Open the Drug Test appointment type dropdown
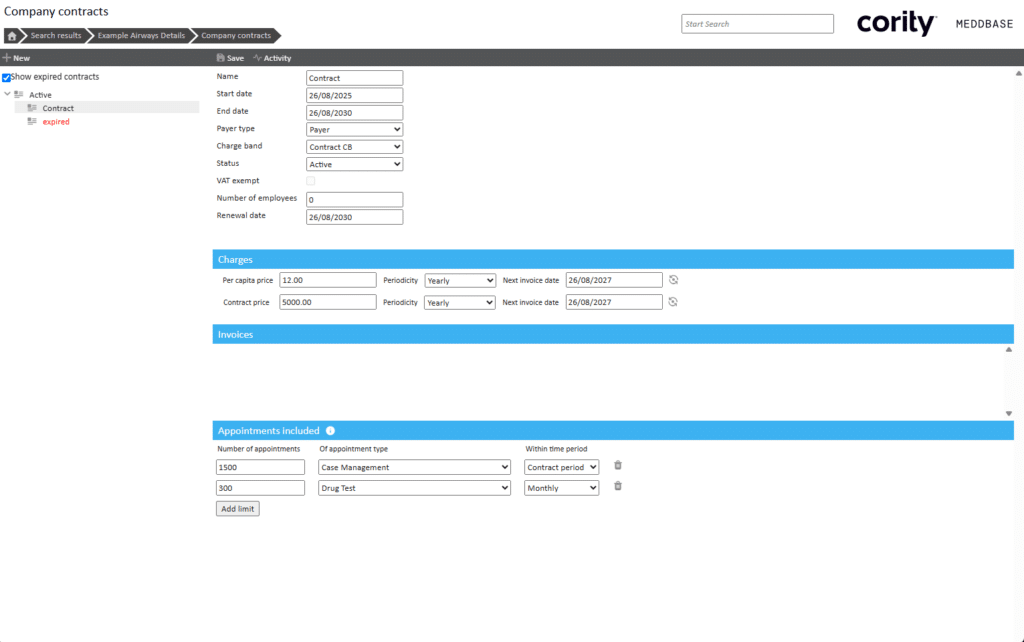The width and height of the screenshot is (1024, 642). (x=415, y=488)
